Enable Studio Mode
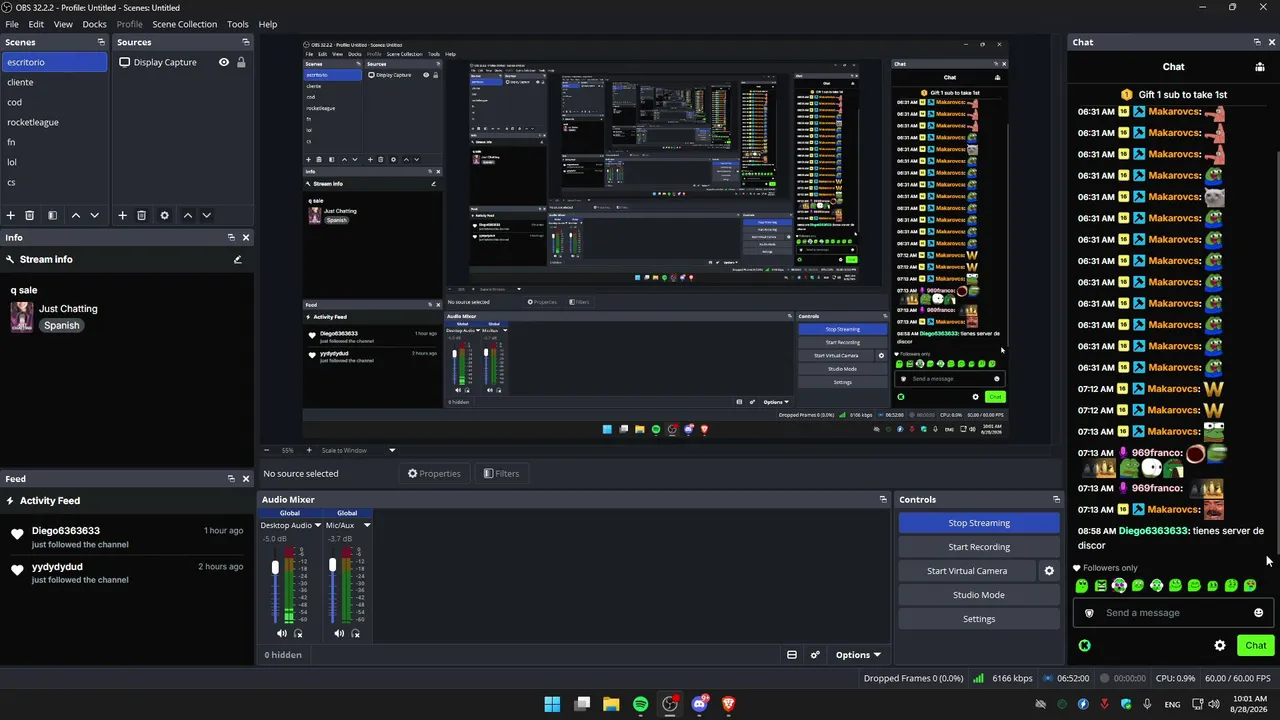The width and height of the screenshot is (1280, 720). (x=979, y=595)
